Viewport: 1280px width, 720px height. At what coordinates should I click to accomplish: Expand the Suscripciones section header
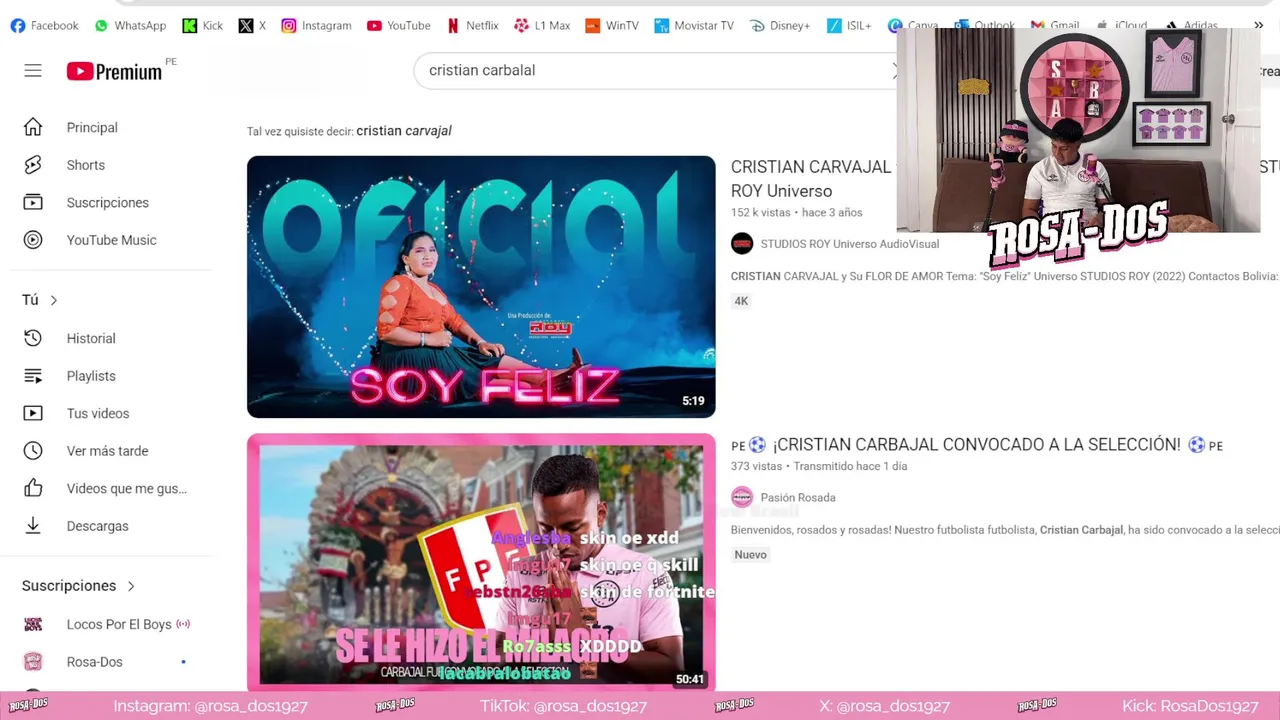pos(79,586)
